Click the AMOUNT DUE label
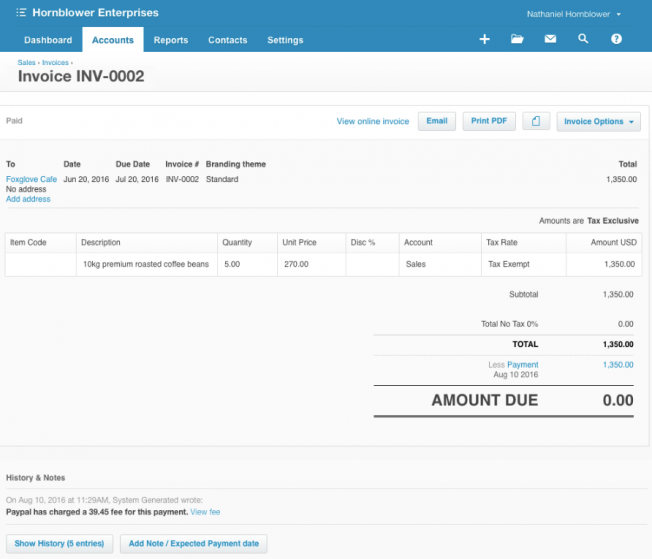Image resolution: width=652 pixels, height=559 pixels. tap(485, 400)
